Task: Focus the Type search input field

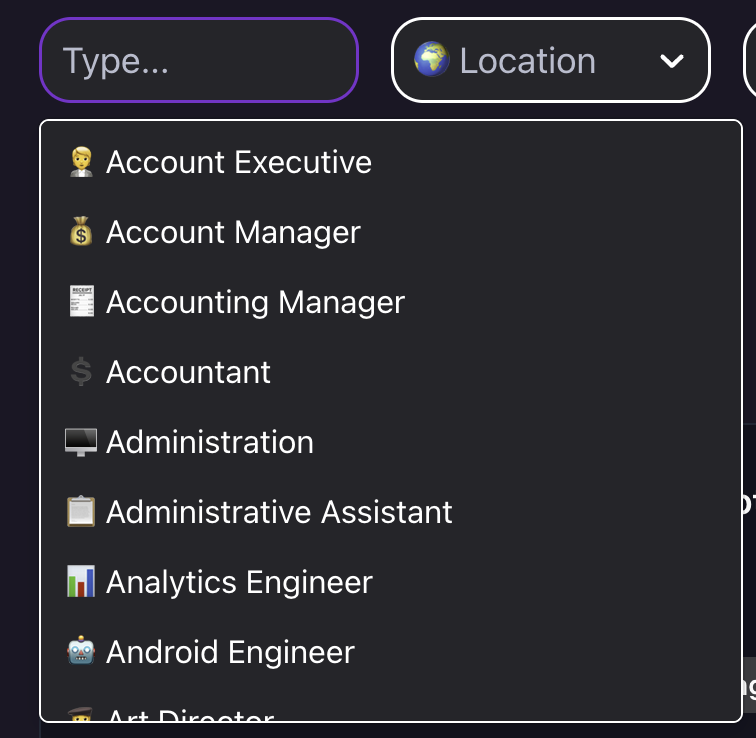Action: pyautogui.click(x=199, y=61)
